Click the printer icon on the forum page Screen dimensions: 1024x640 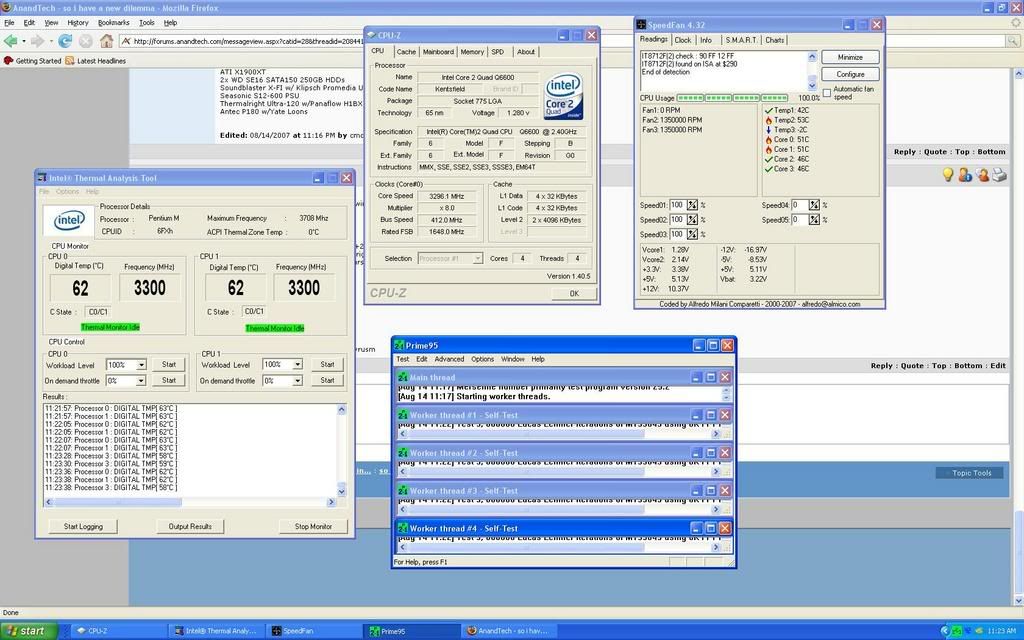[x=999, y=174]
